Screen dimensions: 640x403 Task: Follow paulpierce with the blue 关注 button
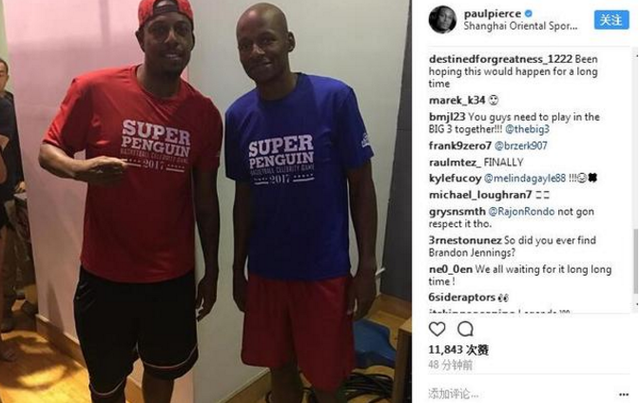(x=611, y=20)
